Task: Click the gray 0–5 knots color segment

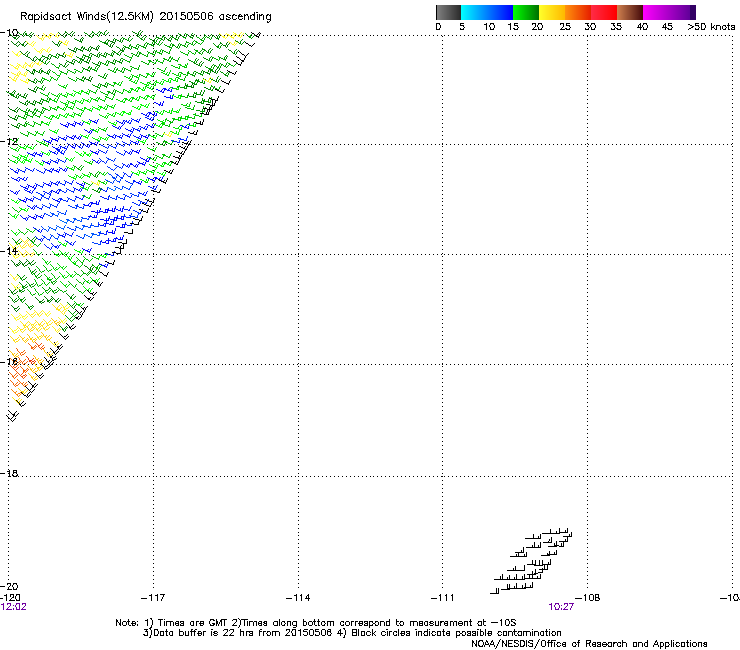Action: 448,12
